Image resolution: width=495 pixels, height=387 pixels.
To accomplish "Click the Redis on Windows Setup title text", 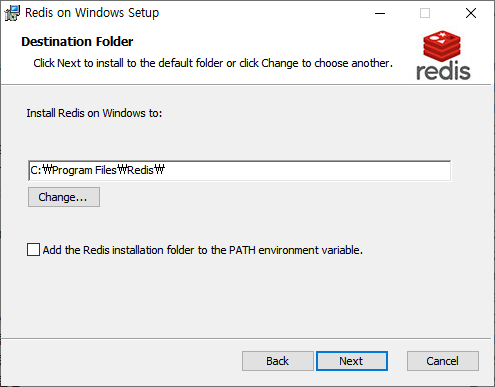I will coord(92,13).
